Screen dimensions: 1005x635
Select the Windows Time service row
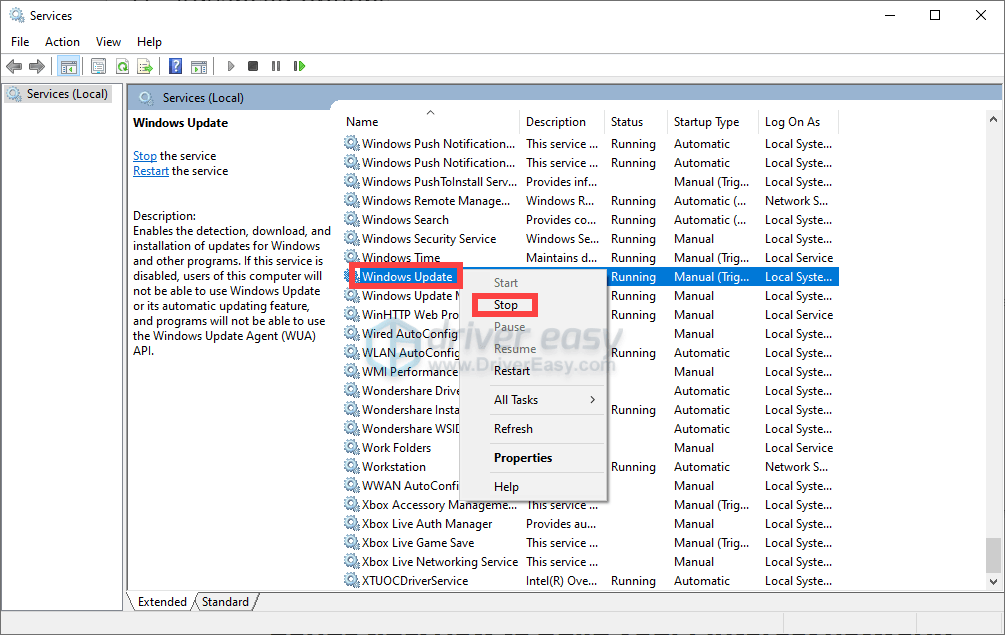pos(590,258)
